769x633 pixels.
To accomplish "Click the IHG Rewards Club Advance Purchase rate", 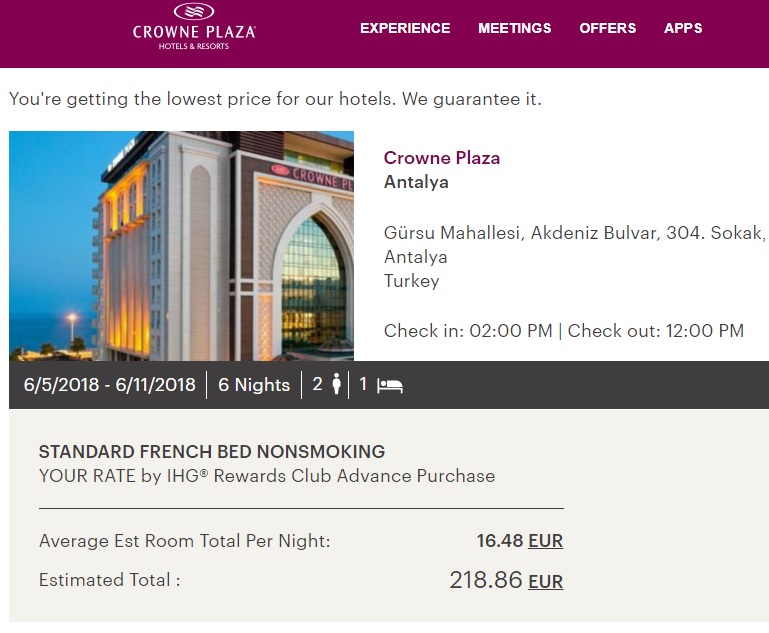I will click(x=266, y=476).
